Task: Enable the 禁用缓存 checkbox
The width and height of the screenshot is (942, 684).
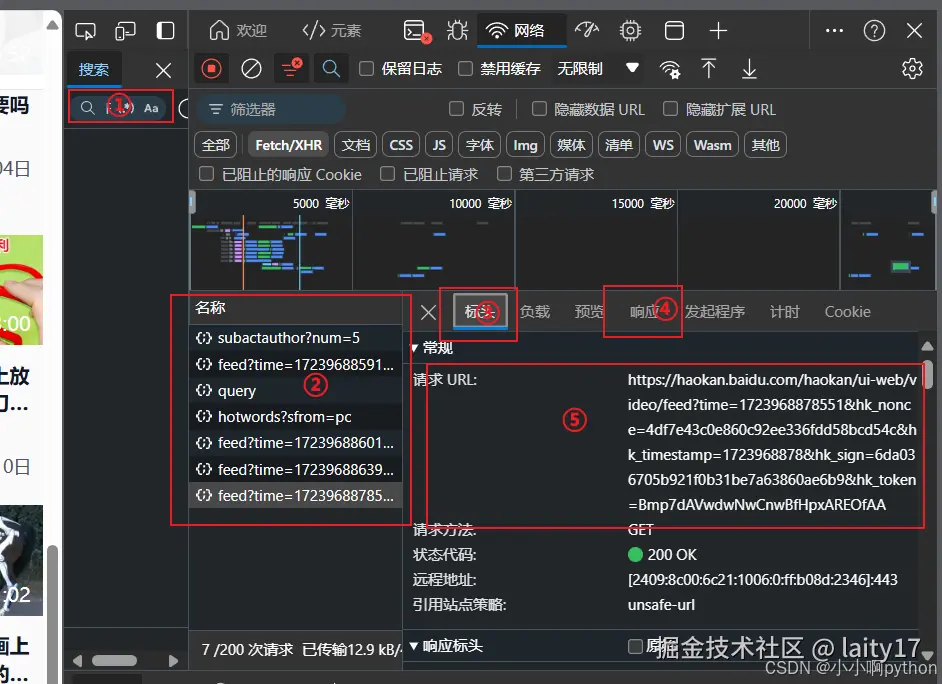Action: (x=465, y=68)
